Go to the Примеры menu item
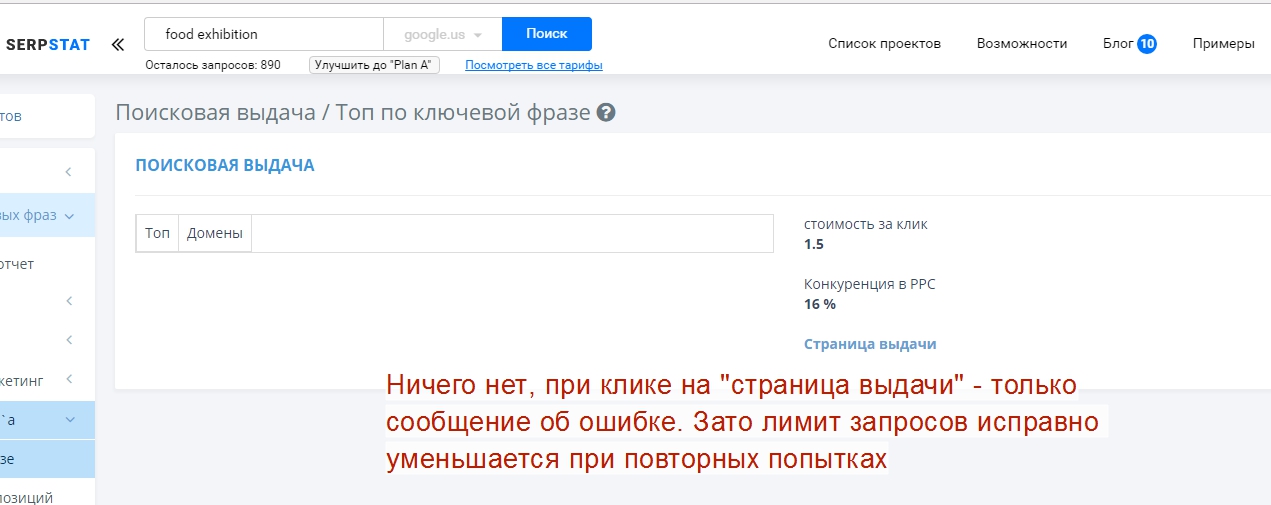The image size is (1271, 505). (1223, 43)
